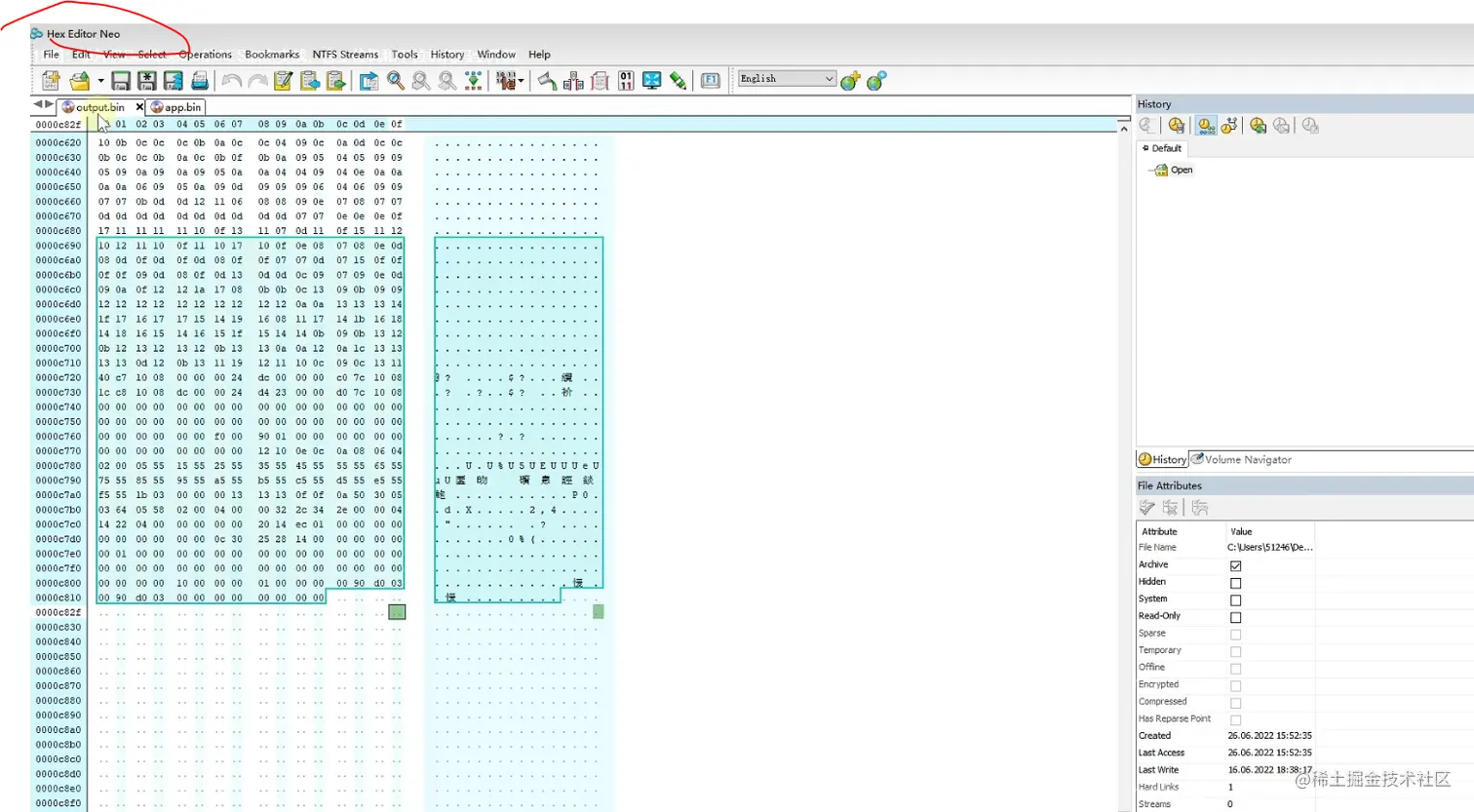The height and width of the screenshot is (812, 1474).
Task: Click the Copy clipboard icon
Action: (x=310, y=81)
